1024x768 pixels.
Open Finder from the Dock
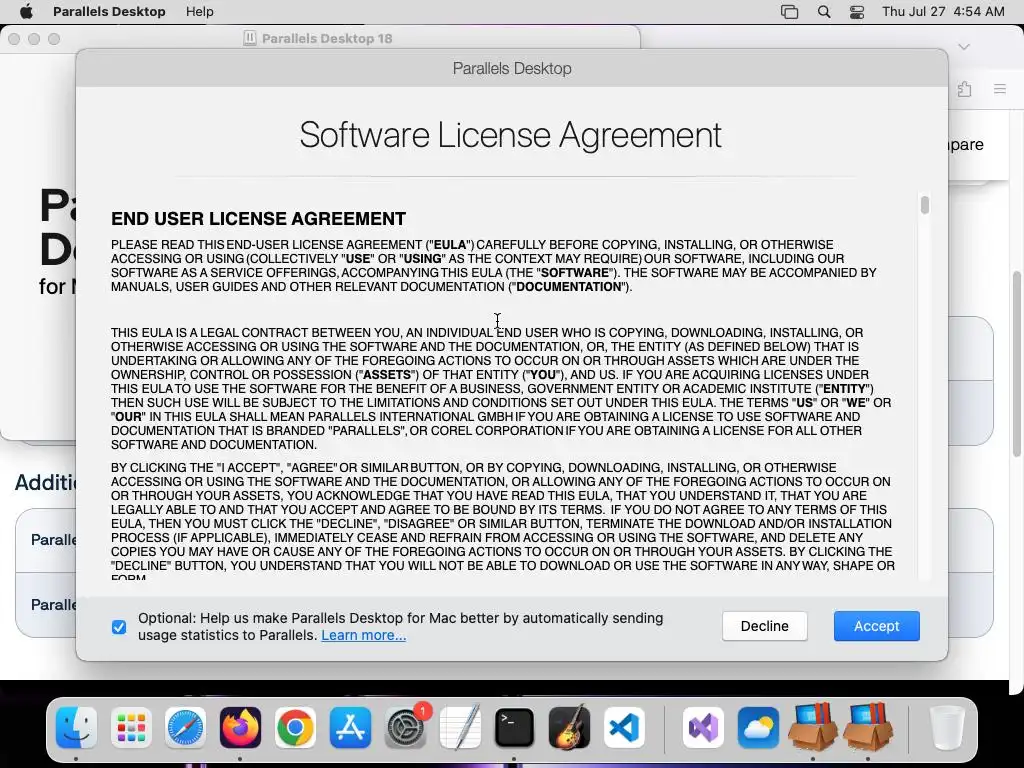click(76, 727)
